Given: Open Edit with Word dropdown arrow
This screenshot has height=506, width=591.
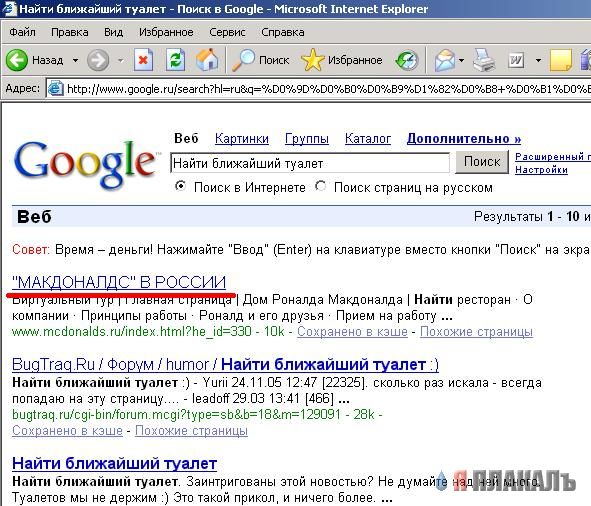Looking at the screenshot, I should click(x=538, y=60).
